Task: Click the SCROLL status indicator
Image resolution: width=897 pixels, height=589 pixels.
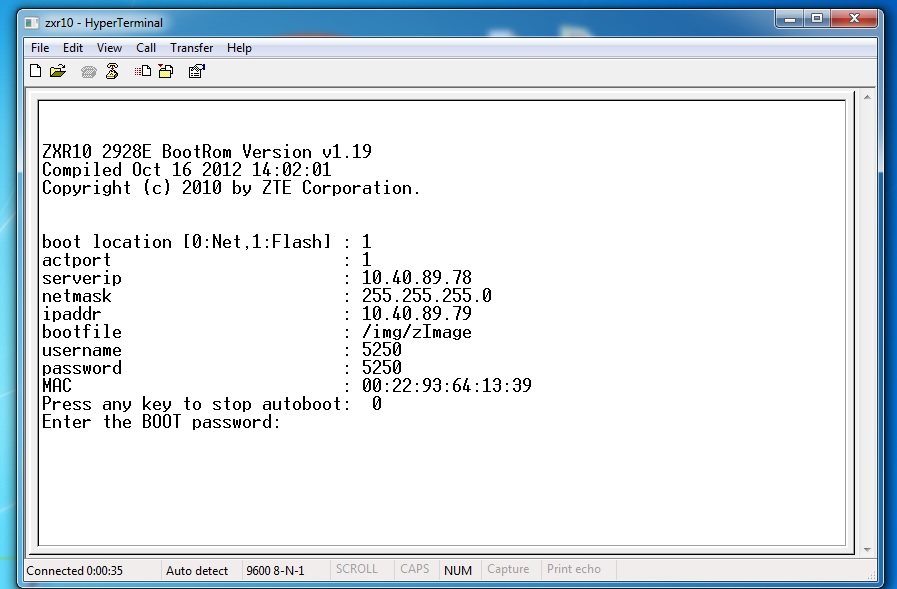Action: point(356,569)
